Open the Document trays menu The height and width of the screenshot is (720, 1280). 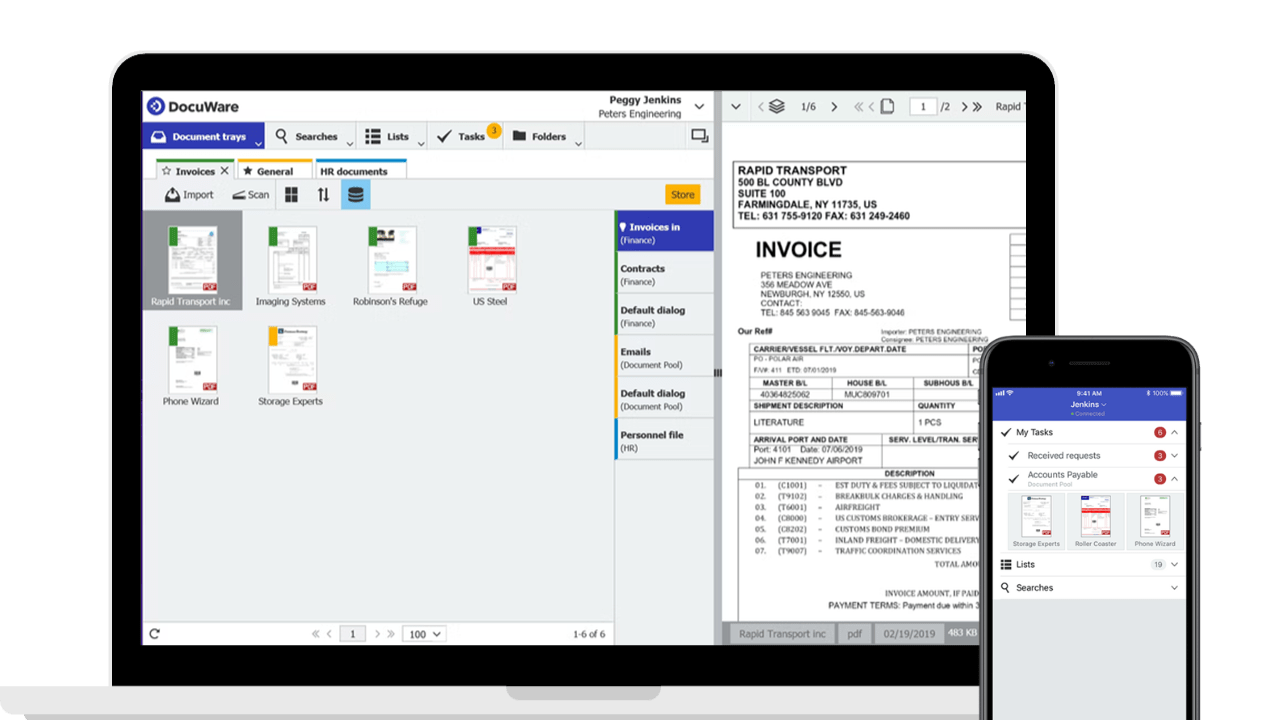(204, 136)
